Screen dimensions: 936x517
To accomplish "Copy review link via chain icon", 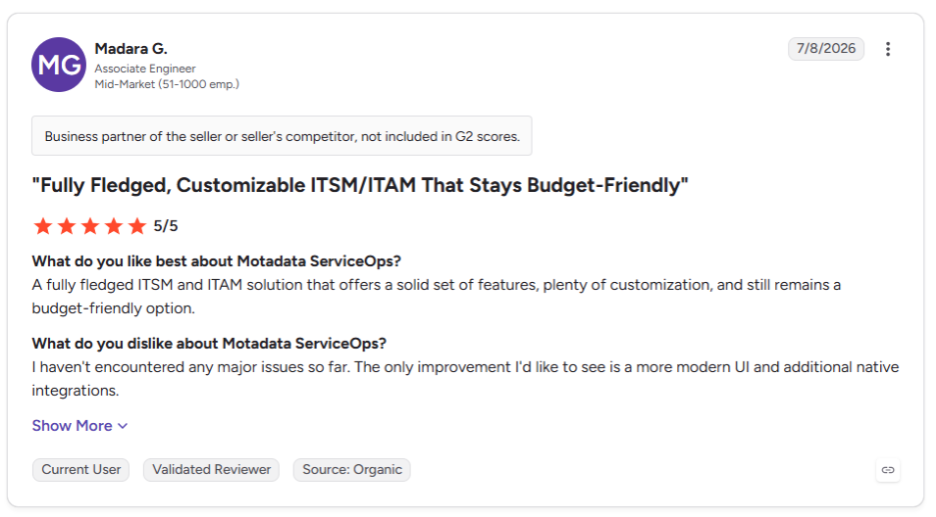I will [x=888, y=470].
